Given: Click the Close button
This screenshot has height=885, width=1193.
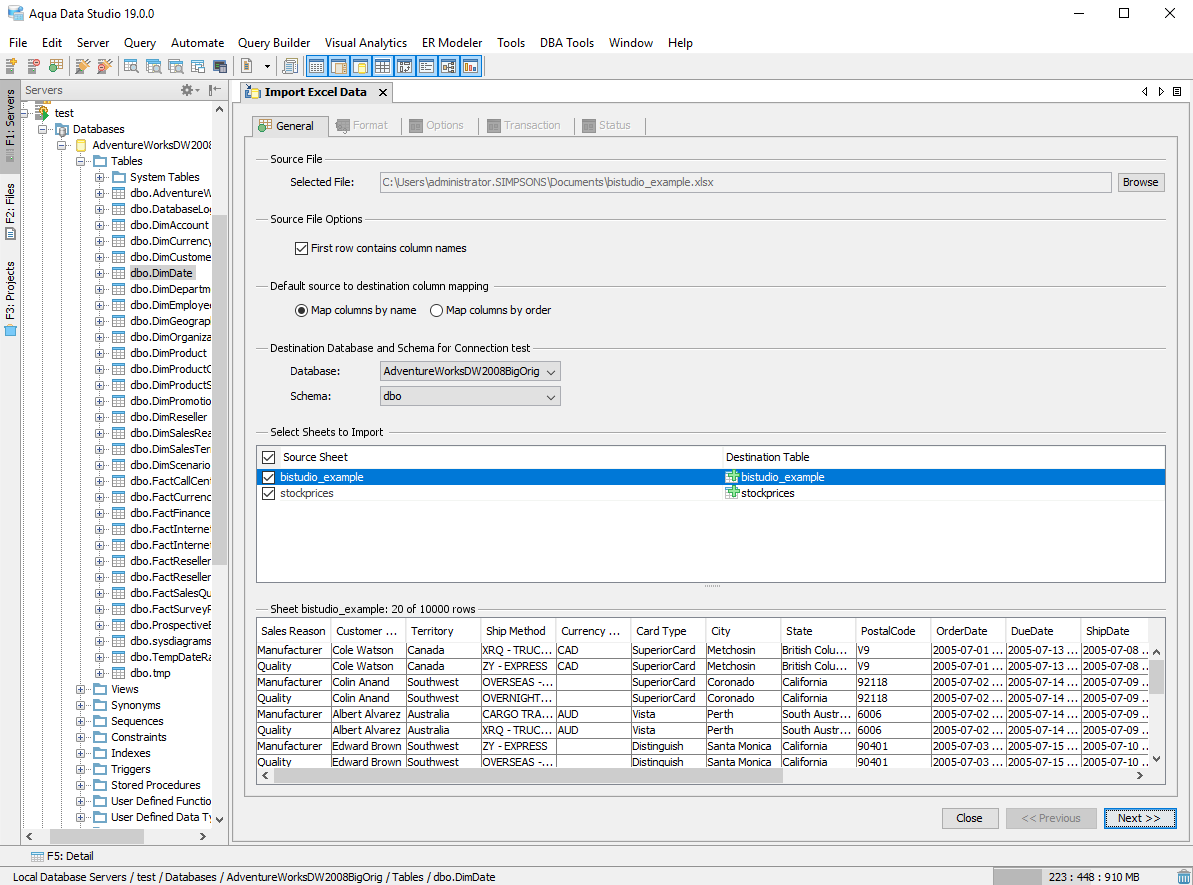Looking at the screenshot, I should point(969,818).
